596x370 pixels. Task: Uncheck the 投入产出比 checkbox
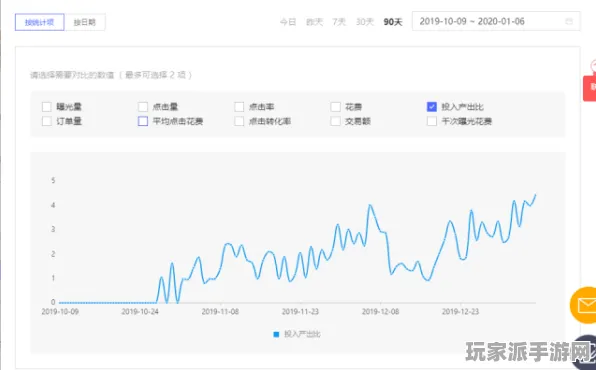[432, 107]
